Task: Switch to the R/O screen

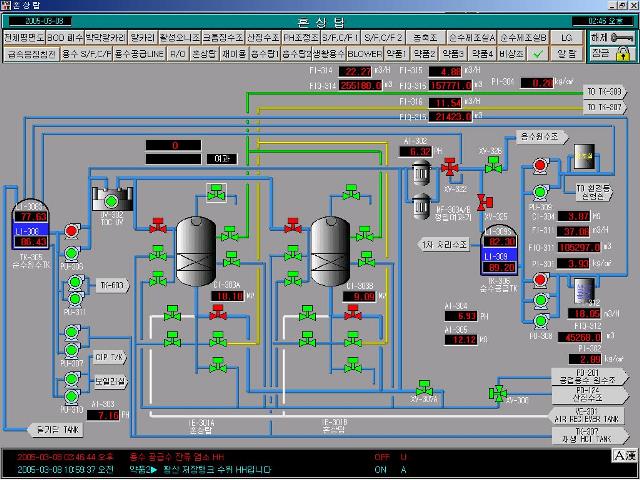Action: (x=178, y=53)
